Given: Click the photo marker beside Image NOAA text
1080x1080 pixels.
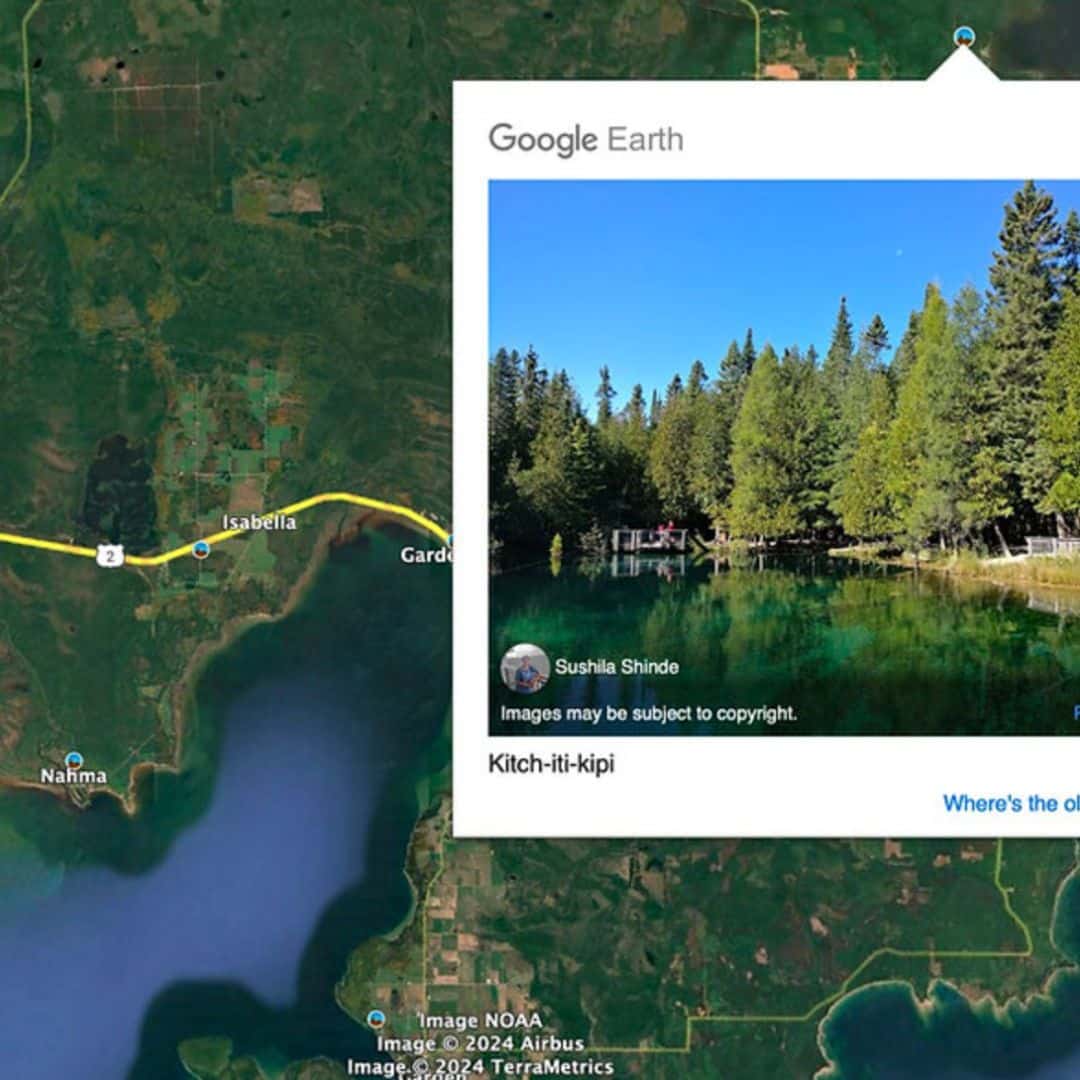Looking at the screenshot, I should (x=375, y=1019).
